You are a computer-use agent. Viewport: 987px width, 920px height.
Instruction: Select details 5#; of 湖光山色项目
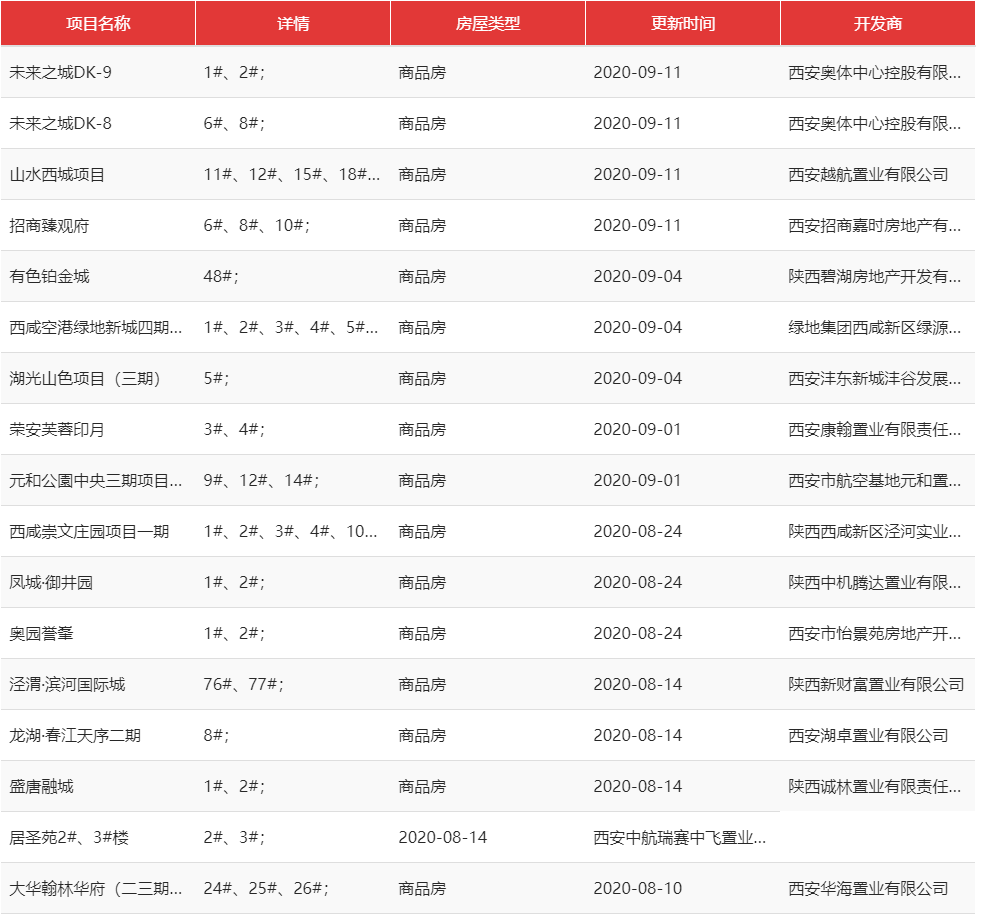click(x=217, y=378)
